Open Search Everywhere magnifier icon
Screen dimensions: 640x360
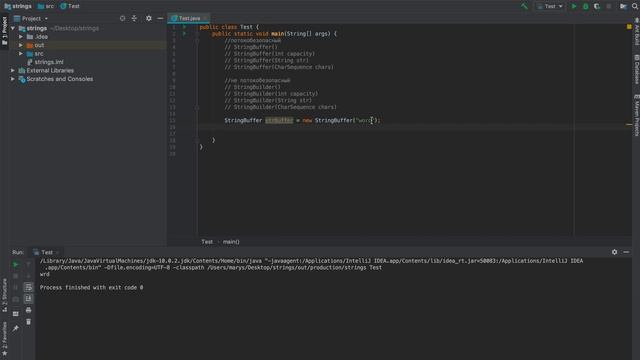point(635,6)
